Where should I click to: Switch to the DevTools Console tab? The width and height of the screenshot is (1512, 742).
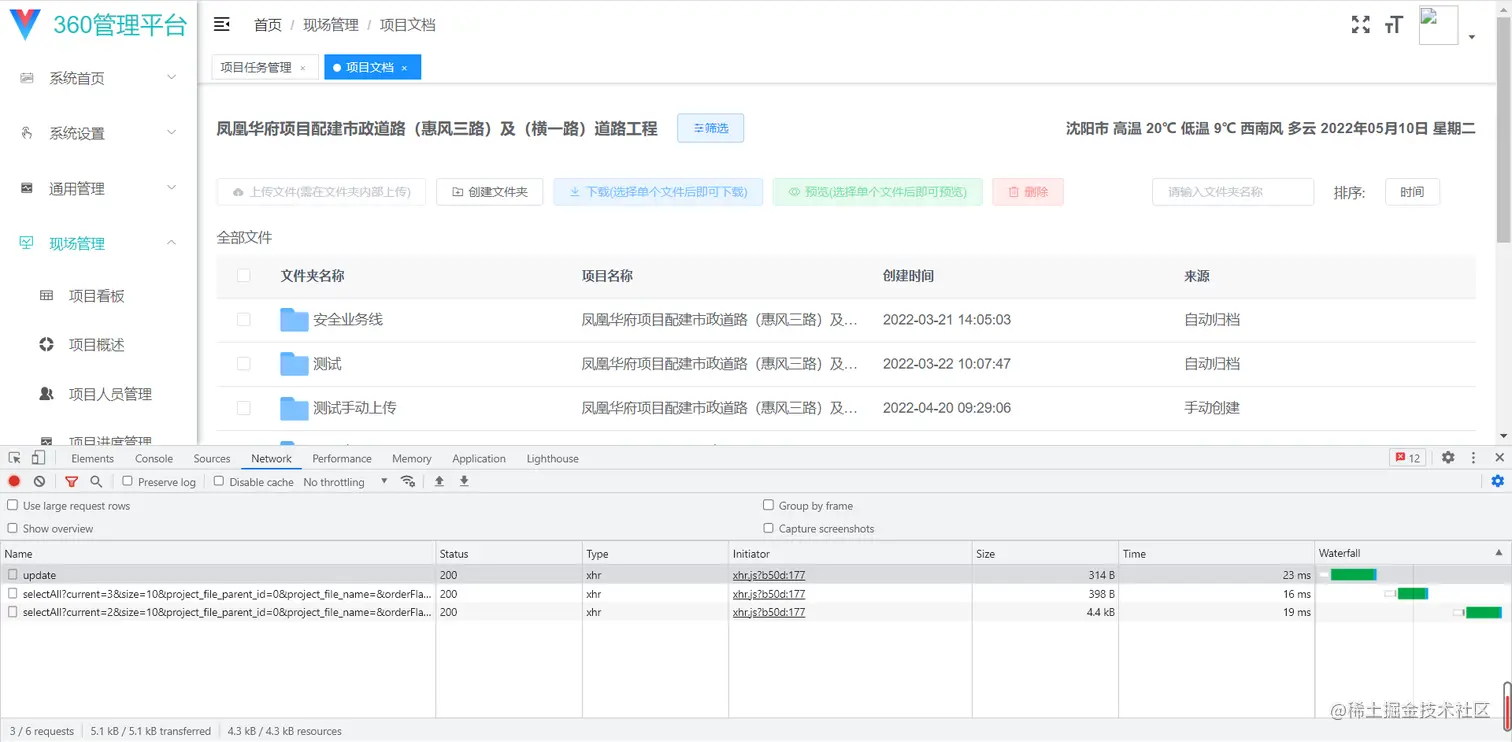(x=154, y=459)
